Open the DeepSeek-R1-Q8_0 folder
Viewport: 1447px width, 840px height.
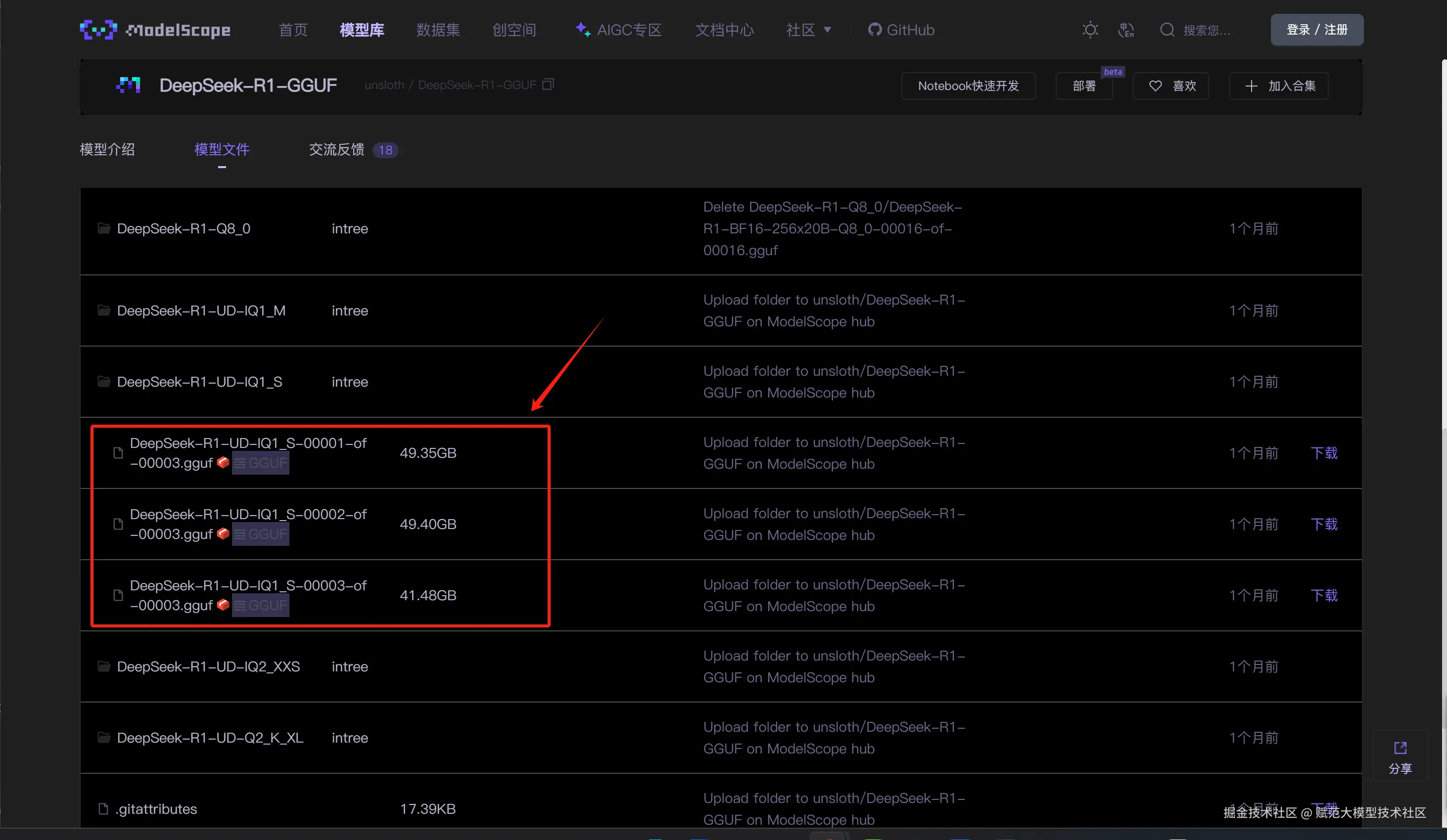[x=183, y=229]
